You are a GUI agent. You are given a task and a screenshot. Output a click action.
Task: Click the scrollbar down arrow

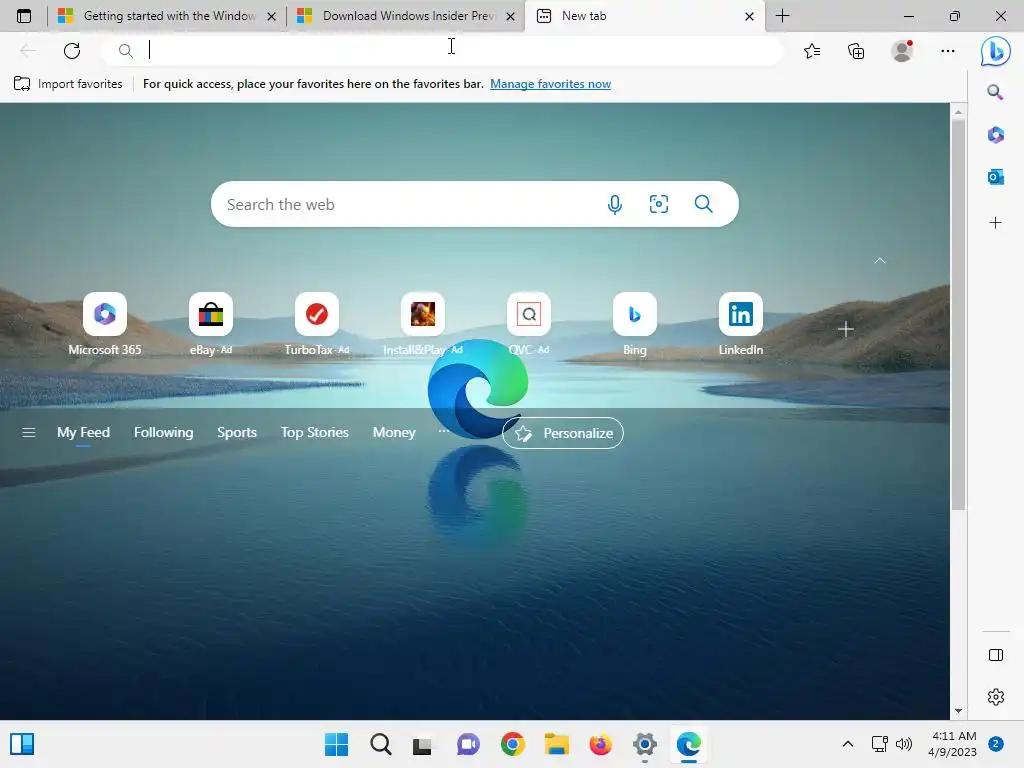tap(958, 711)
